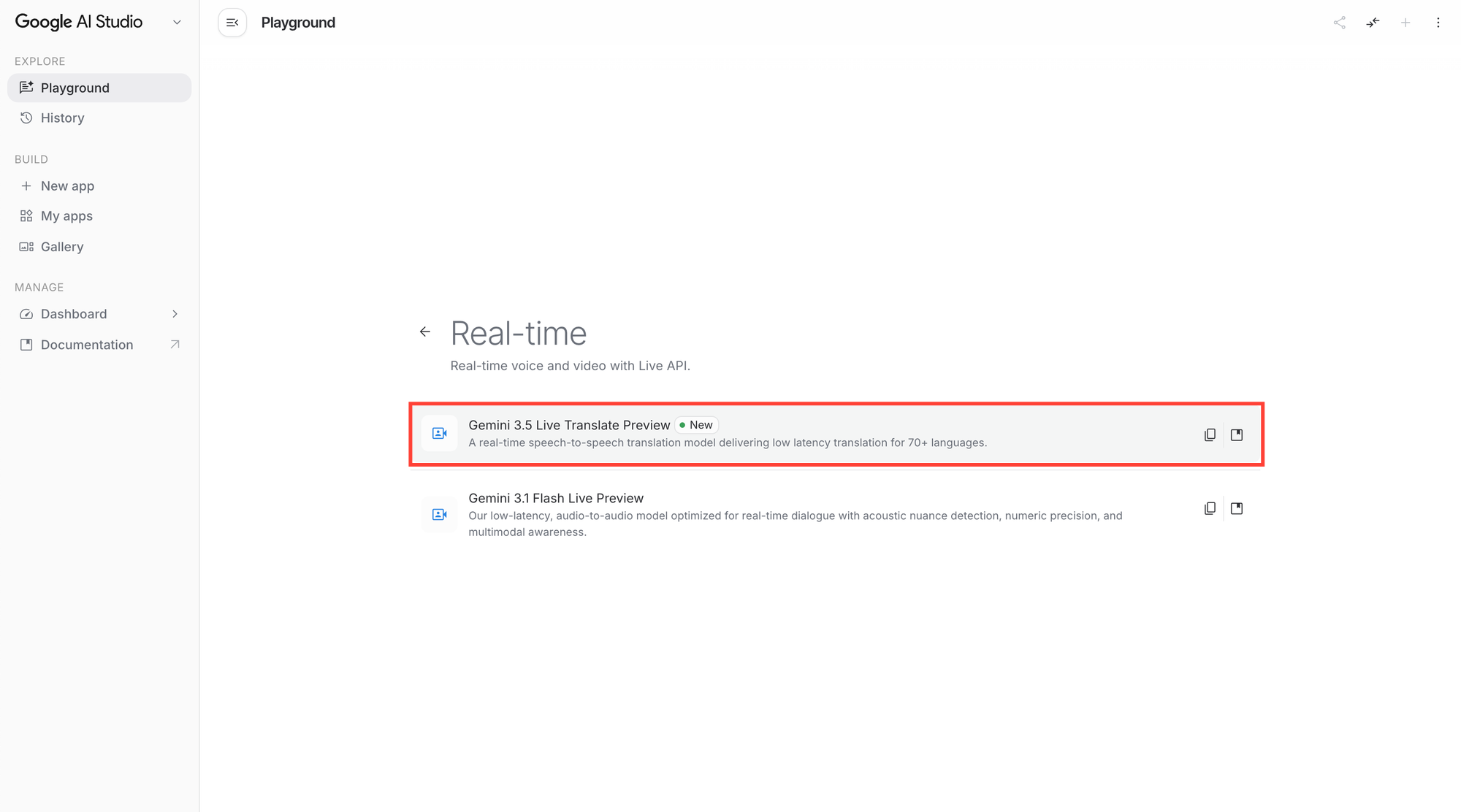Copy Gemini 3.1 Flash Live model name
1461x812 pixels.
pos(1210,508)
